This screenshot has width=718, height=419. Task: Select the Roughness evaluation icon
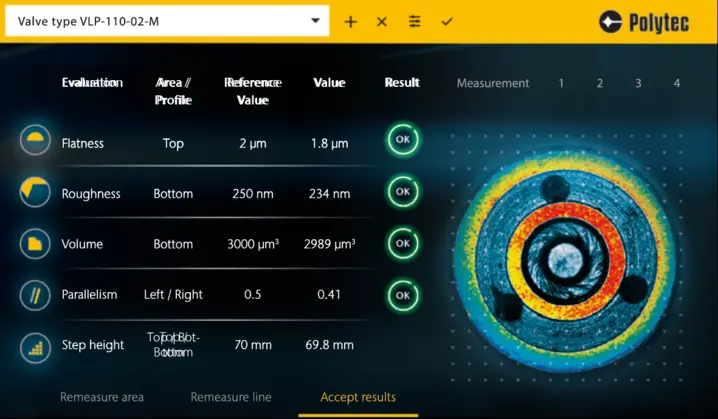pos(35,192)
